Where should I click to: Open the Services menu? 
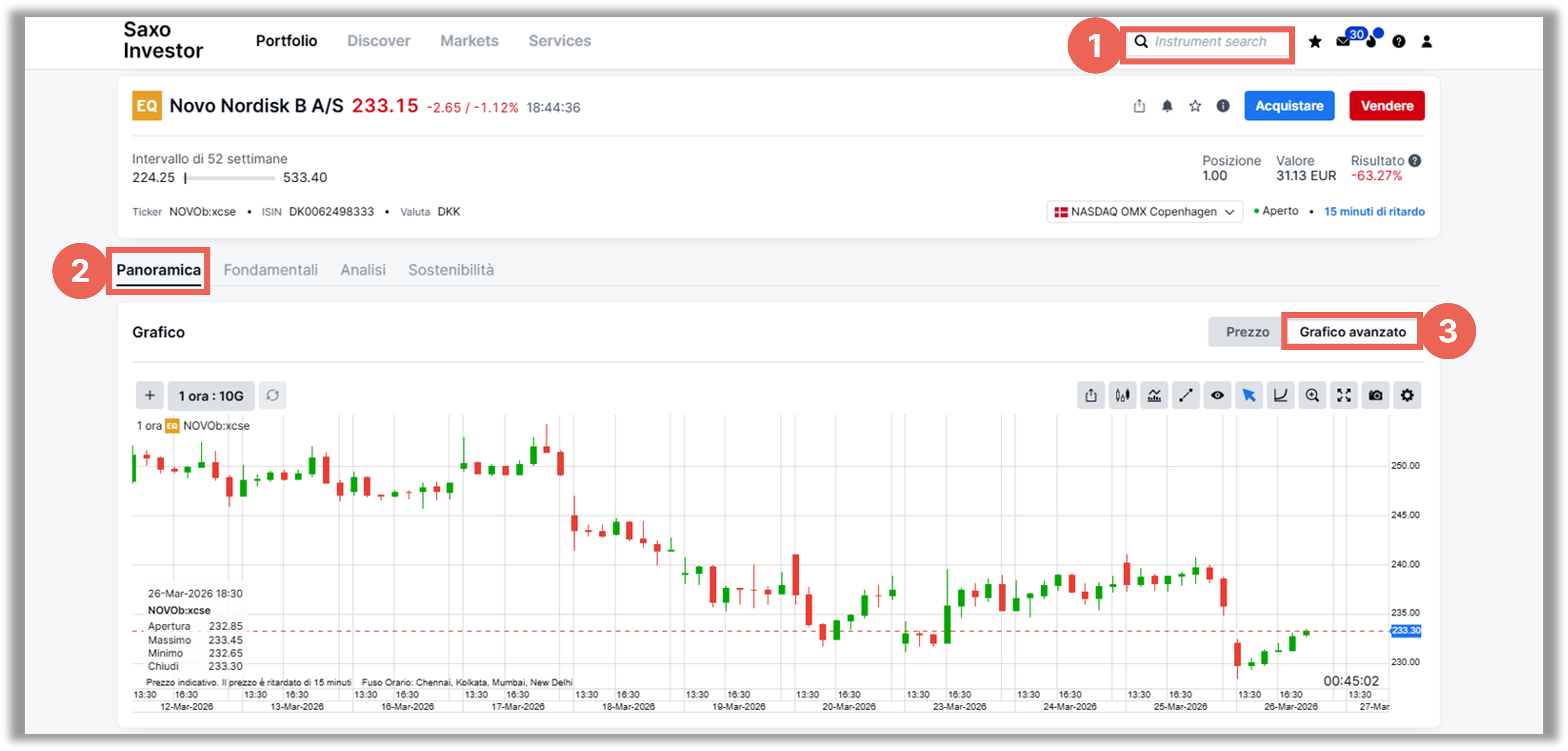(559, 41)
